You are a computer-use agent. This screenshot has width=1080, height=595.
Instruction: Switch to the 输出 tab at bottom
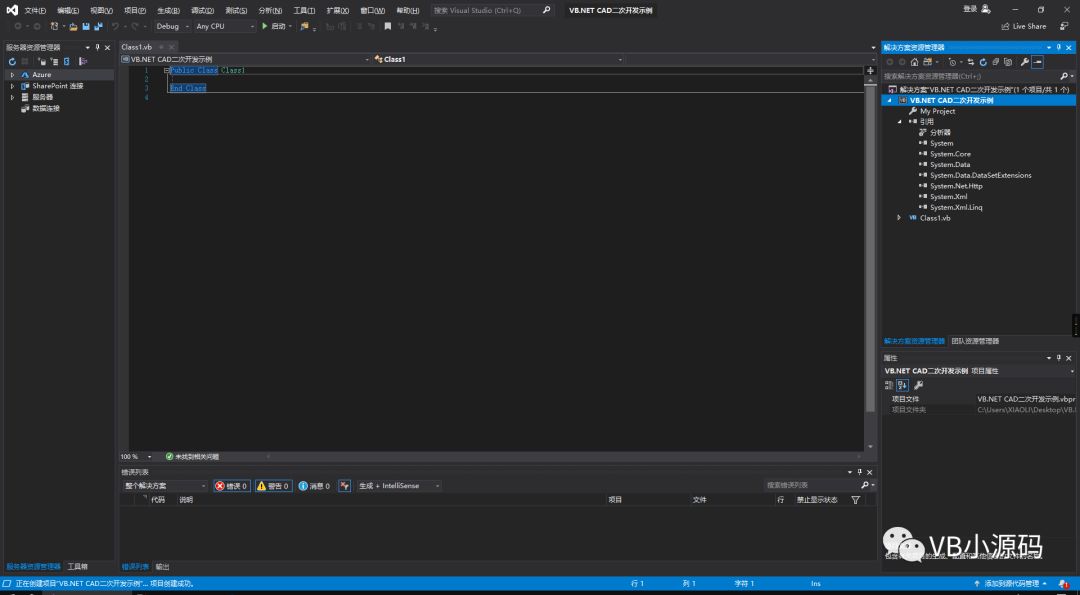tap(163, 567)
